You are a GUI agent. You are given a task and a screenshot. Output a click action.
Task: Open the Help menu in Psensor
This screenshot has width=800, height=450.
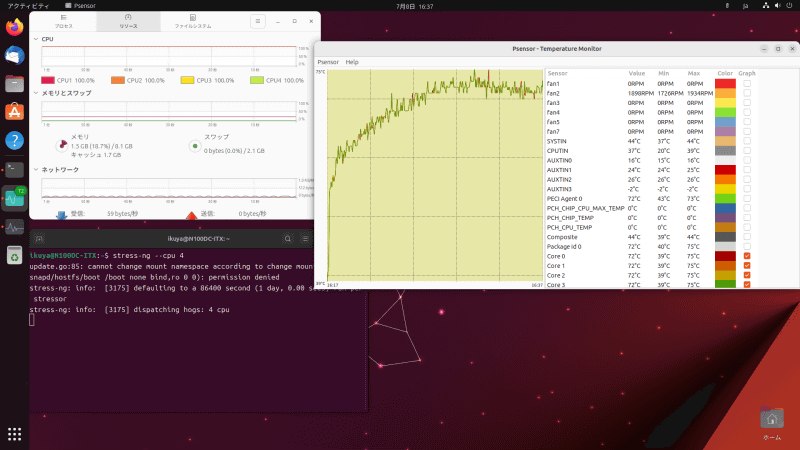[352, 62]
